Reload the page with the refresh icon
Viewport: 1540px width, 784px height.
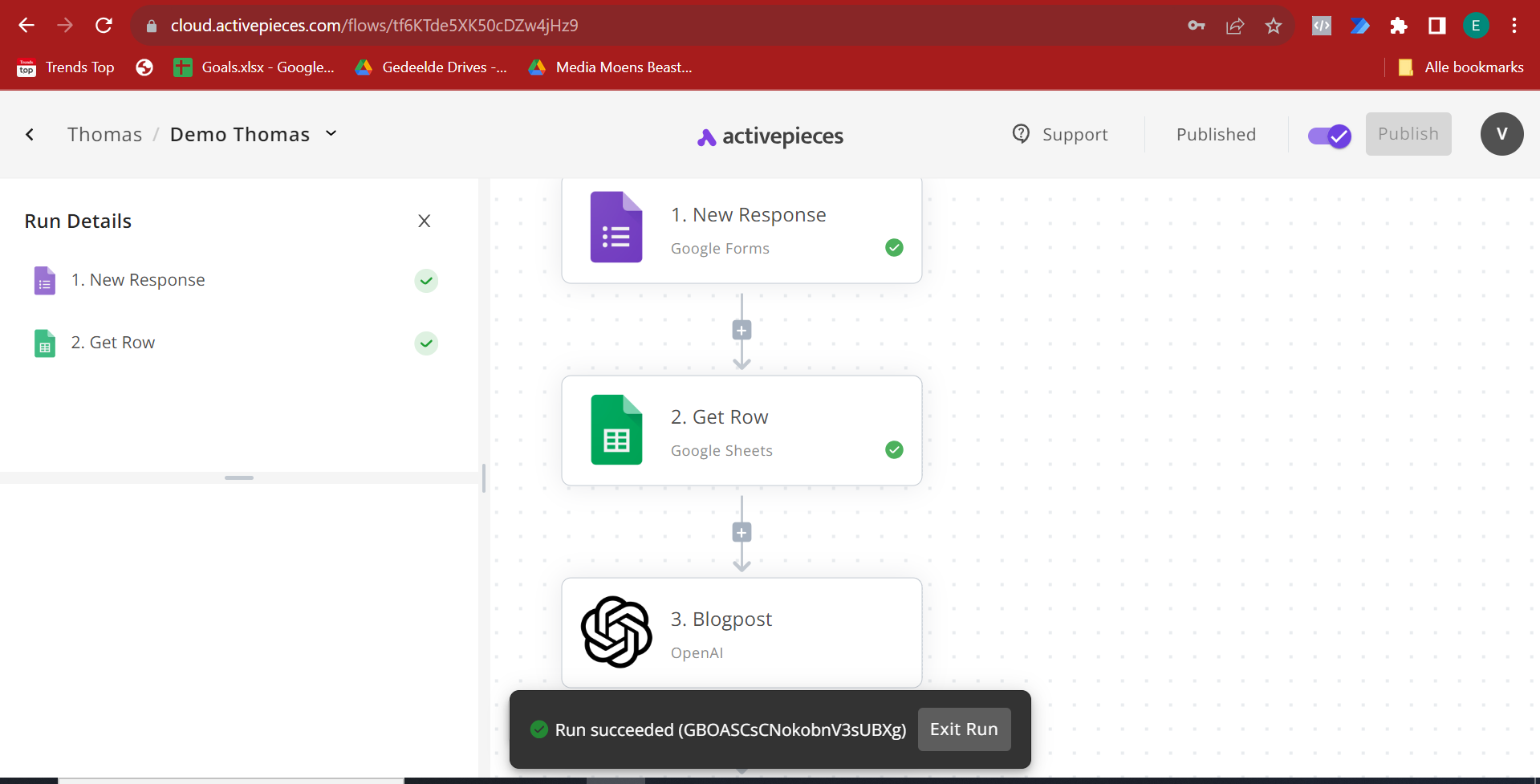click(104, 26)
